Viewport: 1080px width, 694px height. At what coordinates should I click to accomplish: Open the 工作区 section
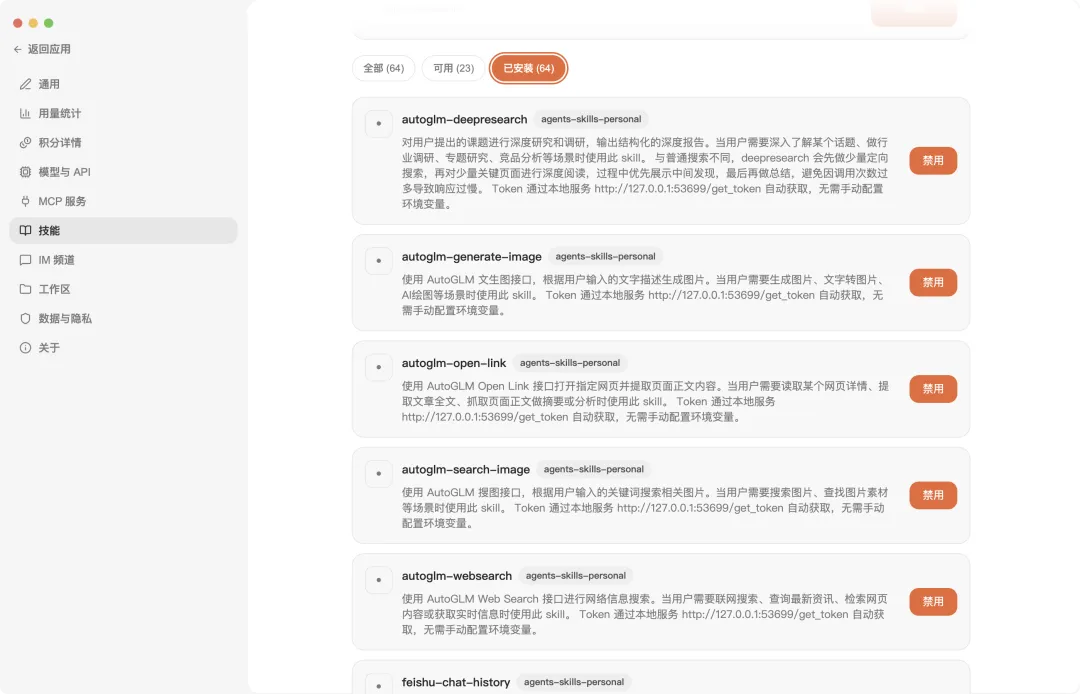click(x=123, y=289)
